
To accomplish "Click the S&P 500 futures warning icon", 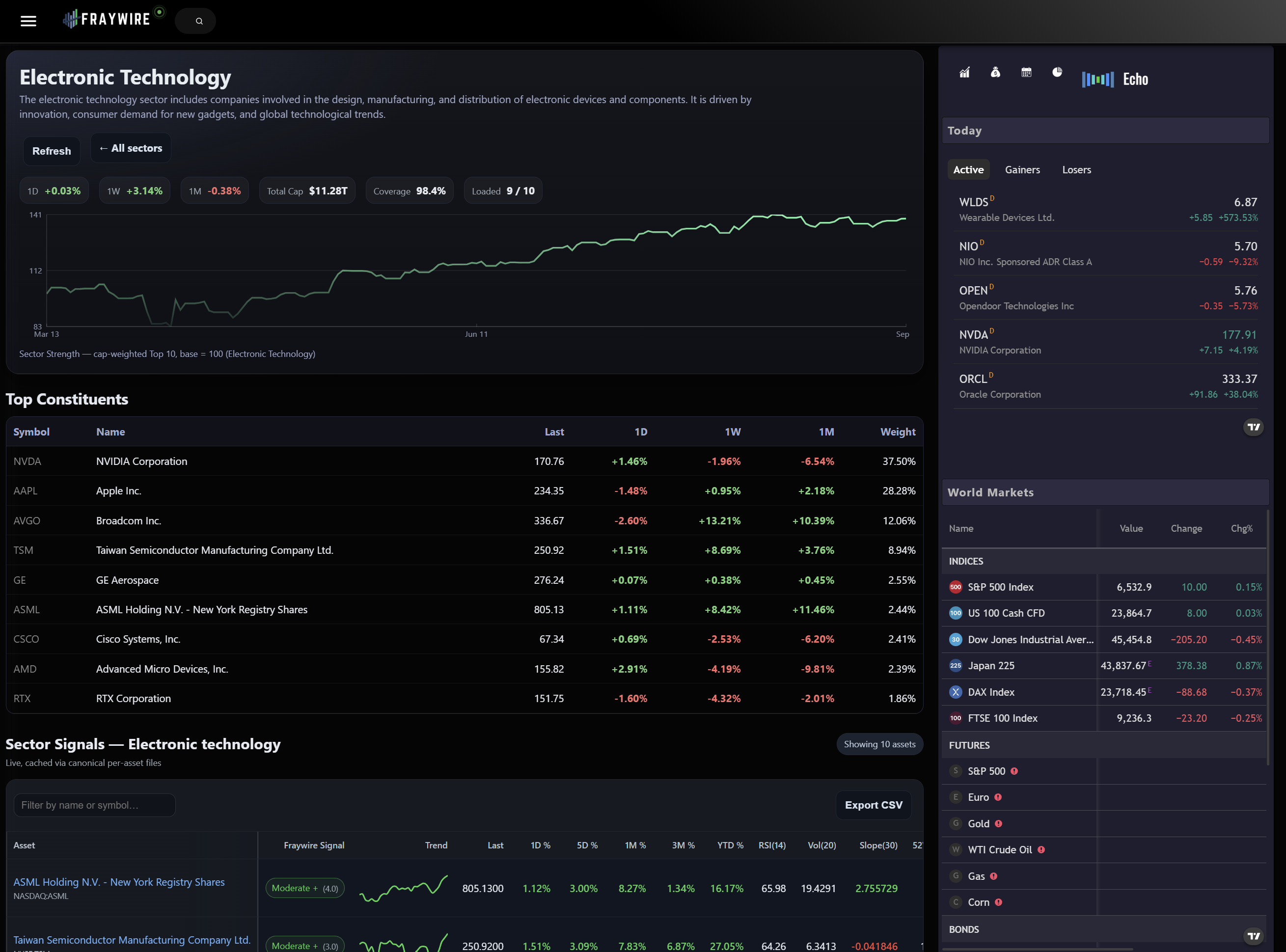I will (1014, 771).
